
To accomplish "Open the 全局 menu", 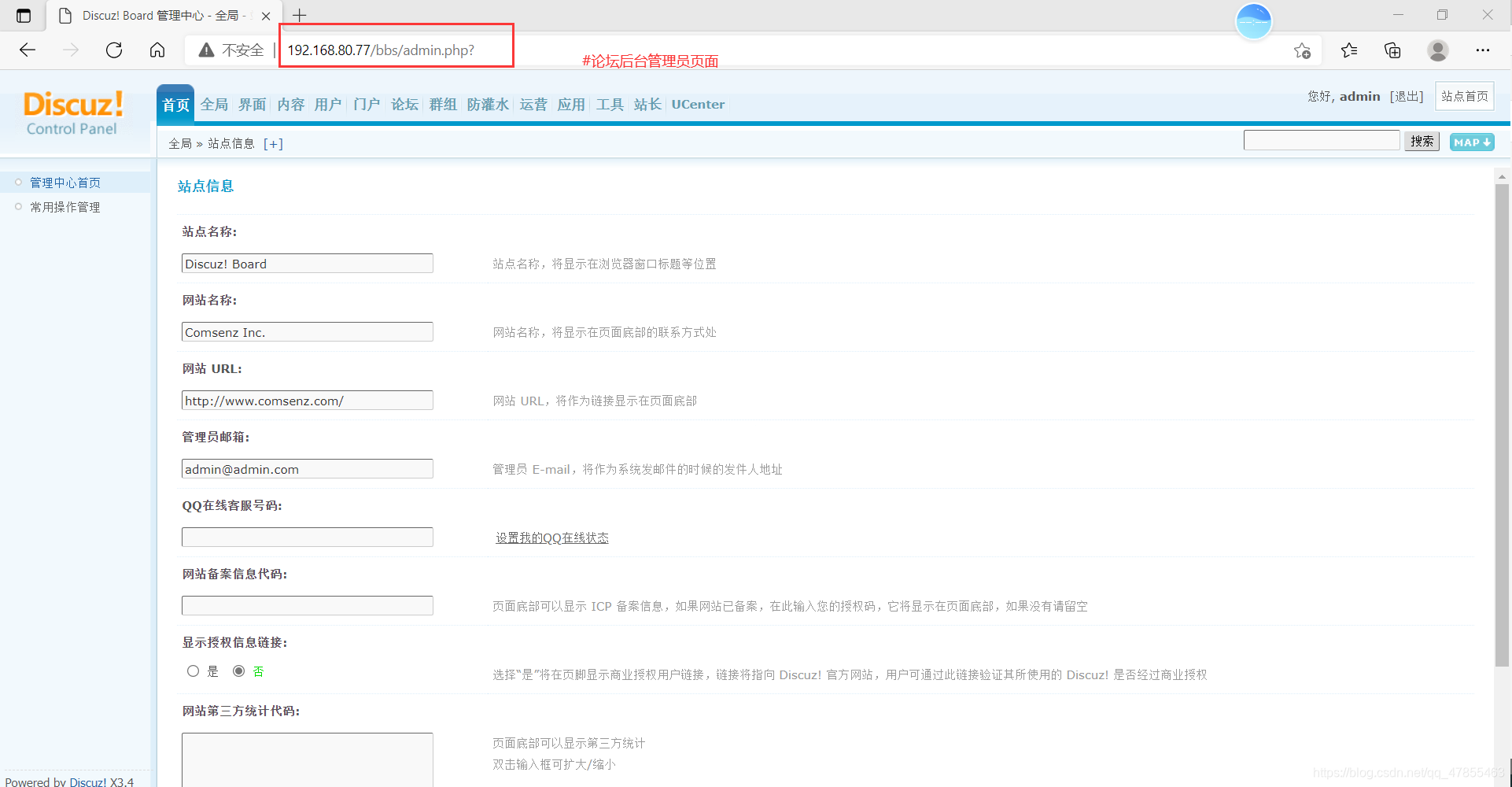I will [x=214, y=105].
